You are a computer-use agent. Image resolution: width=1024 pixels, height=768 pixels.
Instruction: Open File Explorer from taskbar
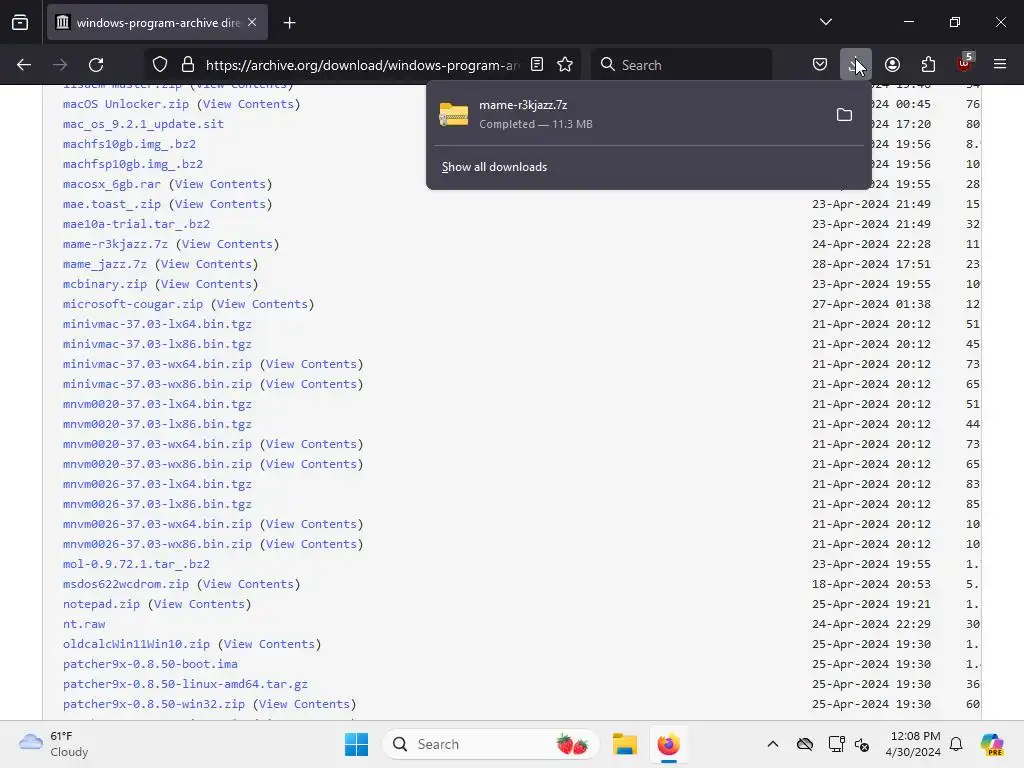coord(624,744)
